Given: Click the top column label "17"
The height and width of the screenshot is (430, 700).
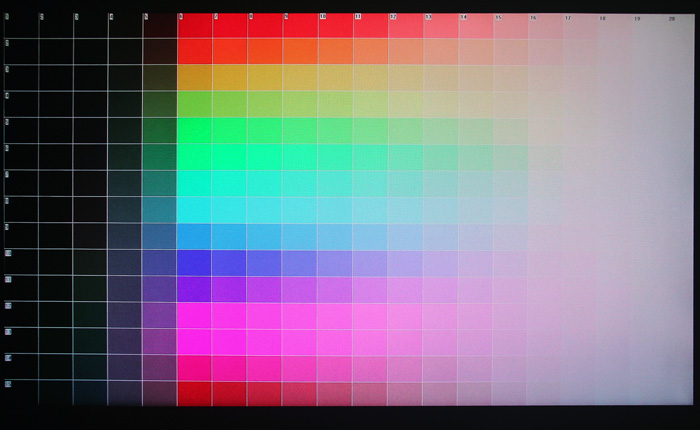Looking at the screenshot, I should pyautogui.click(x=568, y=18).
